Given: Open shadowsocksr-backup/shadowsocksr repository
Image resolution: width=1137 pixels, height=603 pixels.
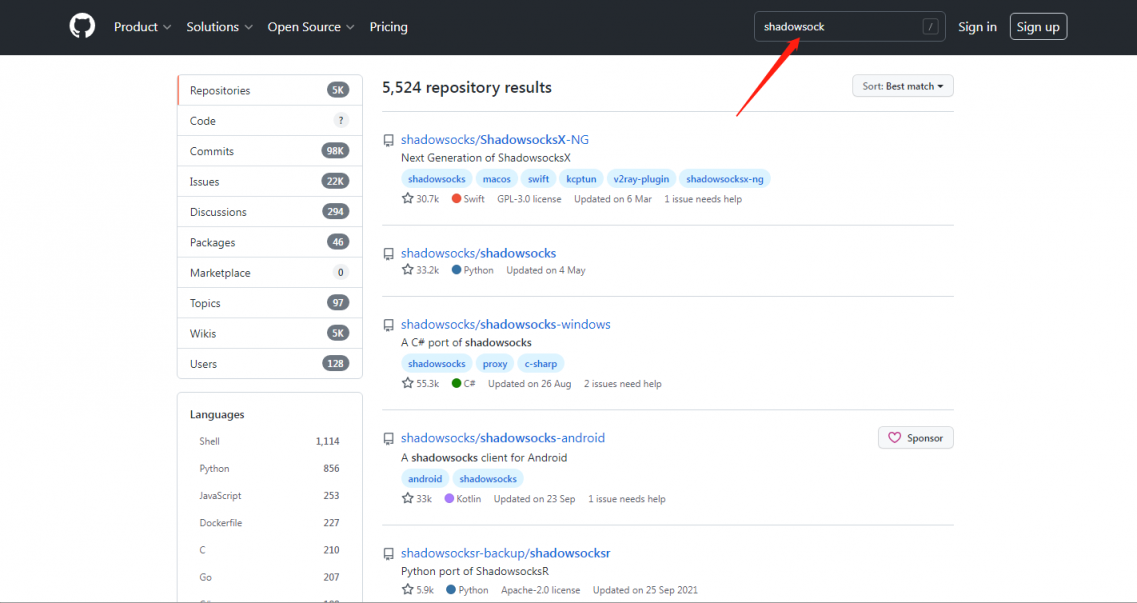Looking at the screenshot, I should point(505,553).
